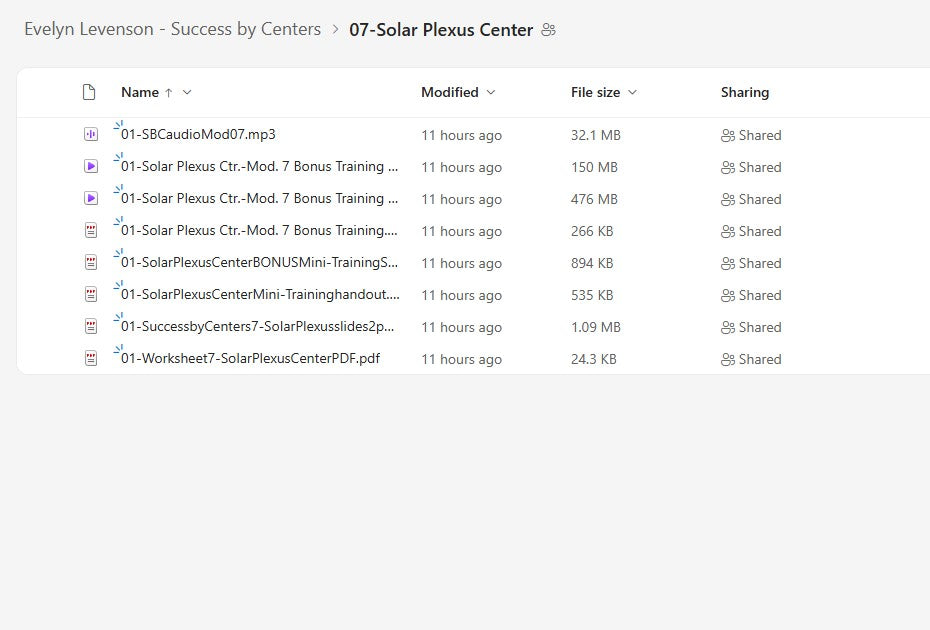Screen dimensions: 930x630
Task: Click the ascending sort arrow next to Name
Action: pyautogui.click(x=169, y=93)
